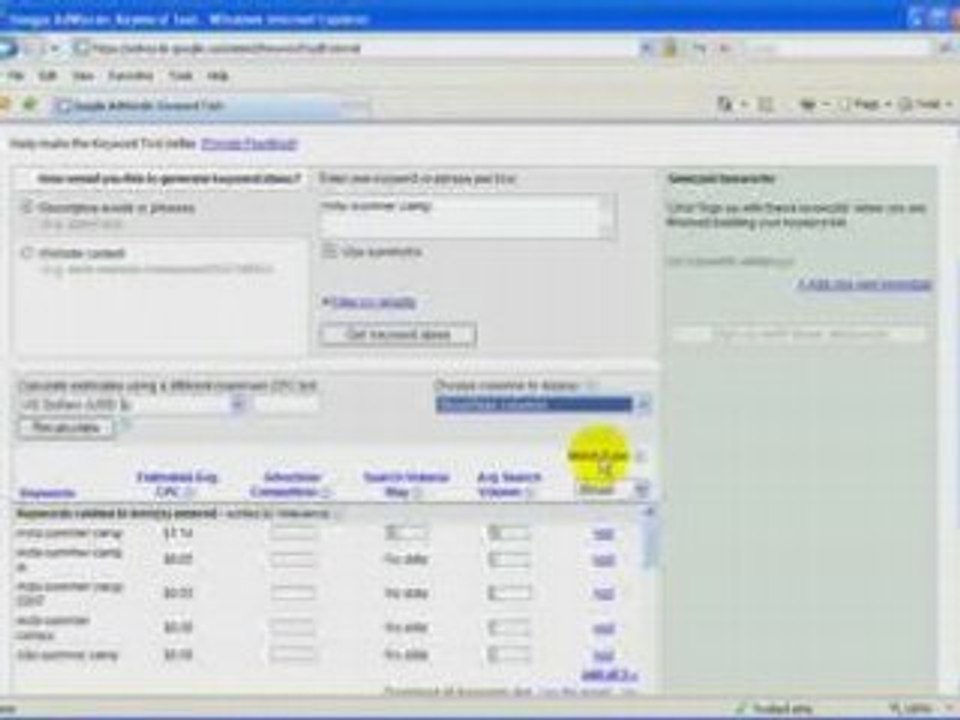Image resolution: width=960 pixels, height=720 pixels.
Task: Open the View menu
Action: (x=83, y=76)
